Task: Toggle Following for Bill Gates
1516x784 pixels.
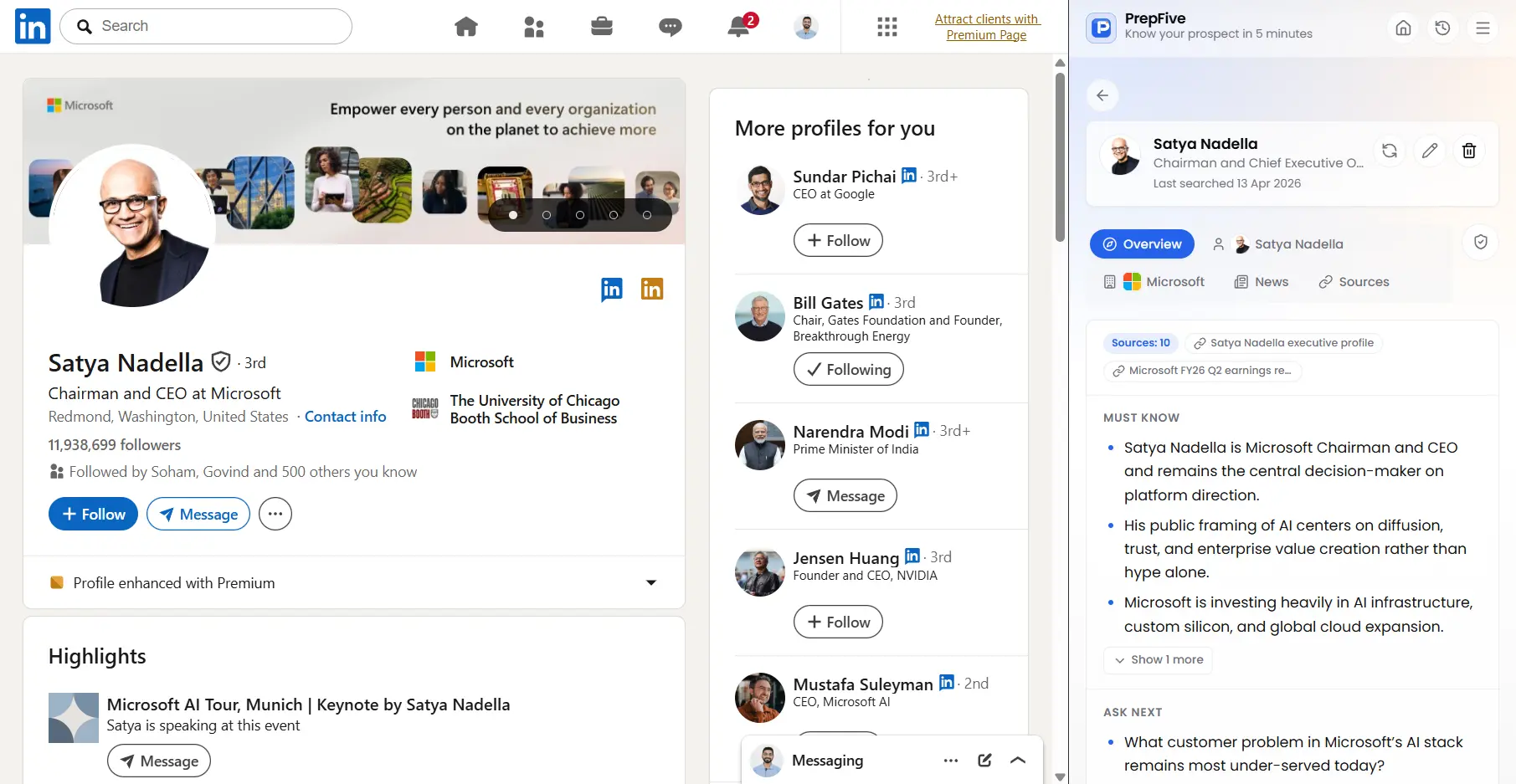Action: (849, 369)
